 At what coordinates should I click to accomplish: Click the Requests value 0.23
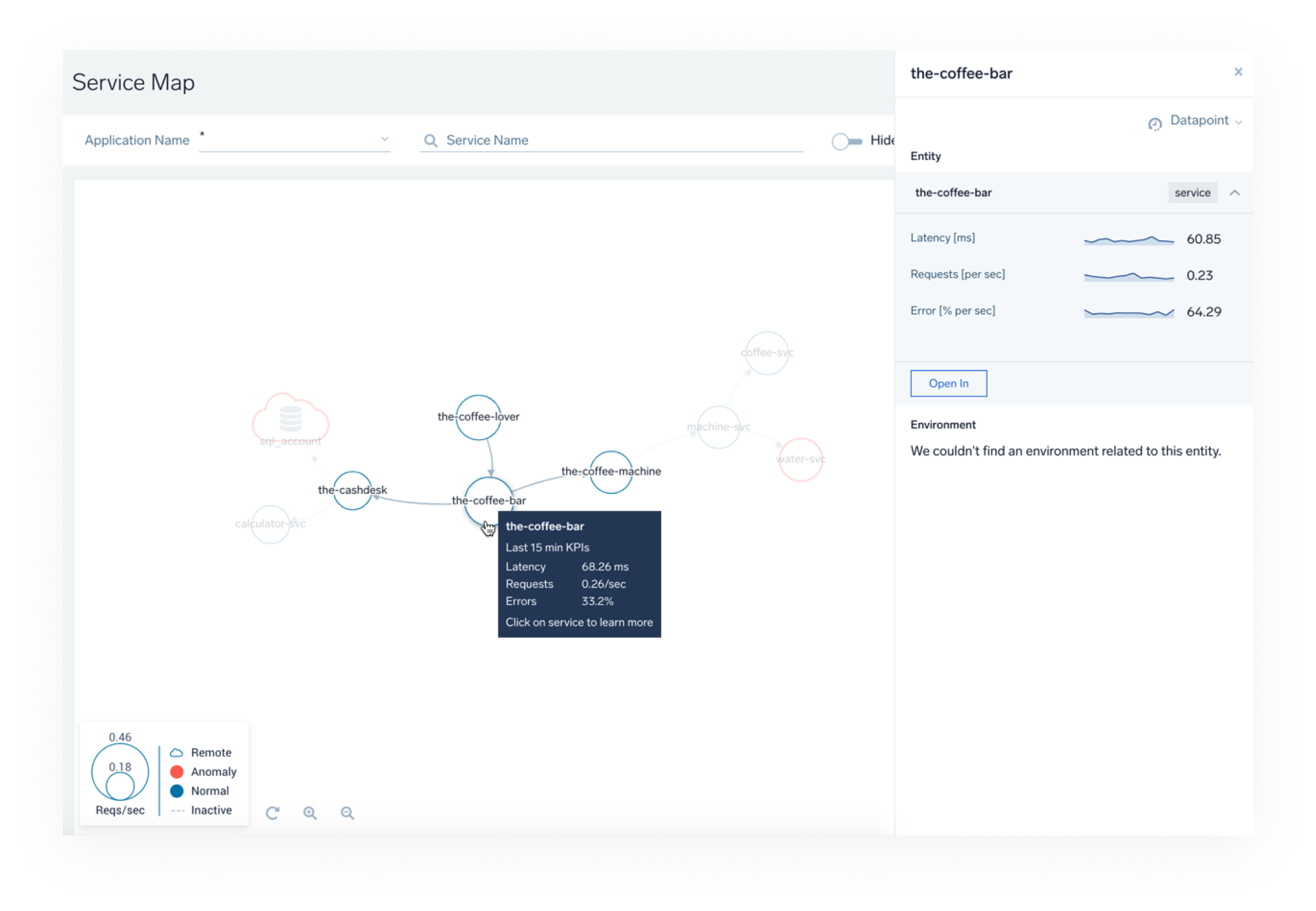coord(1200,276)
